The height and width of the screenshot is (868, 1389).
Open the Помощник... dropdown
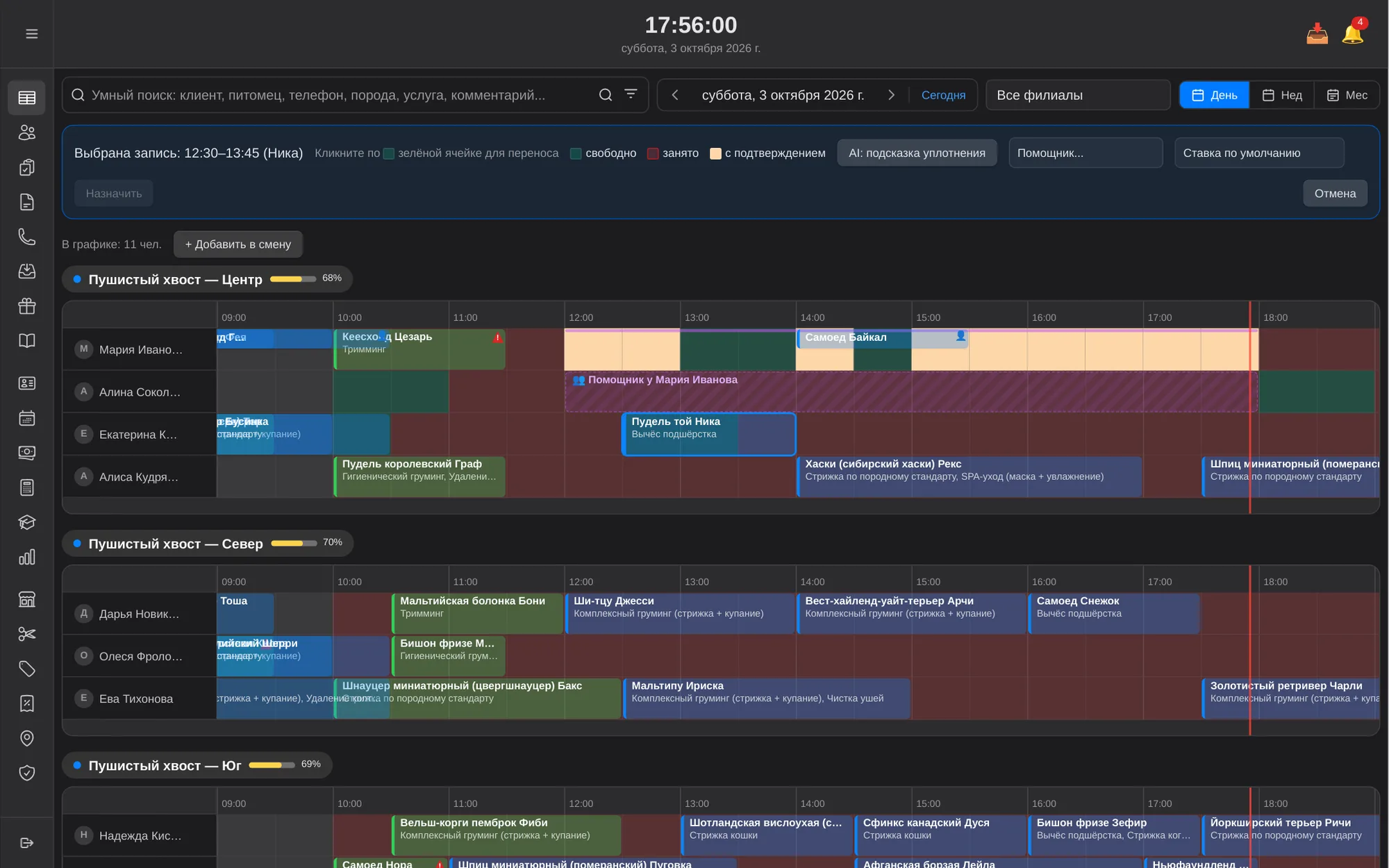tap(1086, 153)
